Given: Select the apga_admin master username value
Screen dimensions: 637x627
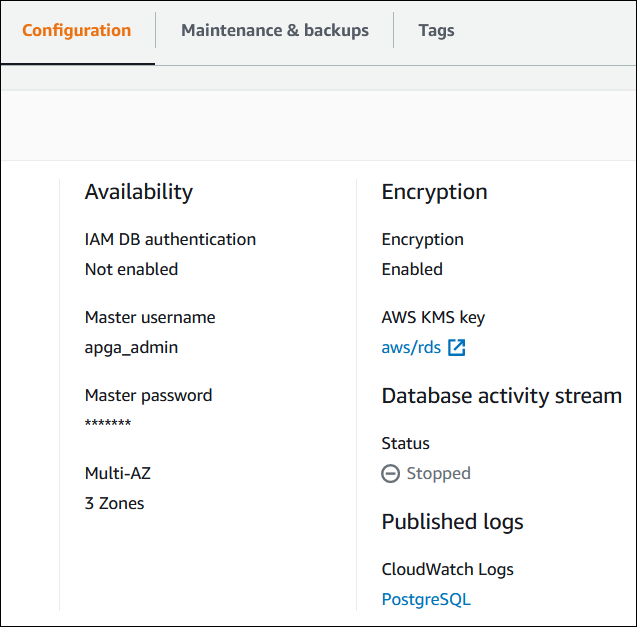Looking at the screenshot, I should tap(131, 348).
